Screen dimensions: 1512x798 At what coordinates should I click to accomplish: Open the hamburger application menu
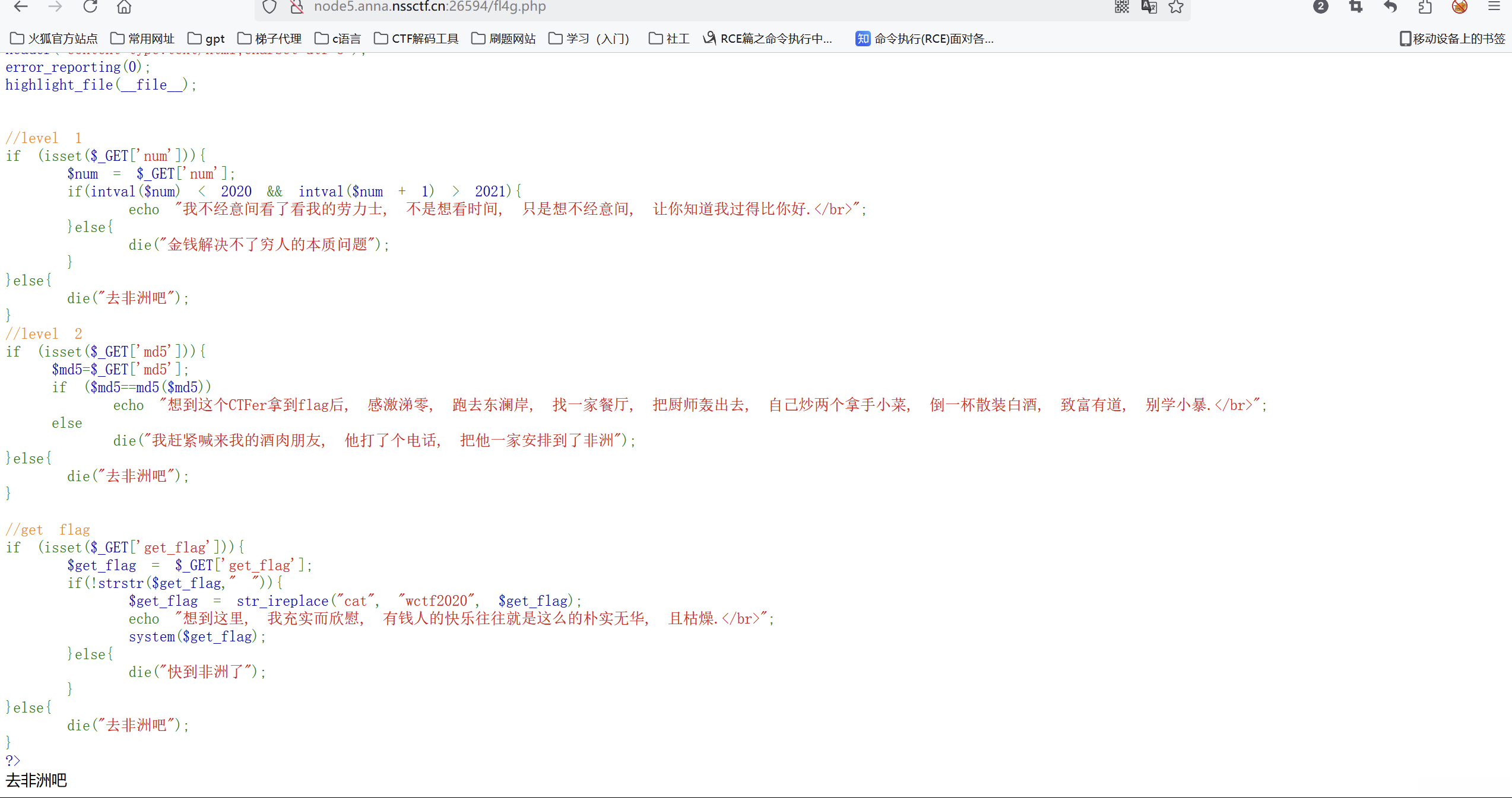click(x=1494, y=7)
